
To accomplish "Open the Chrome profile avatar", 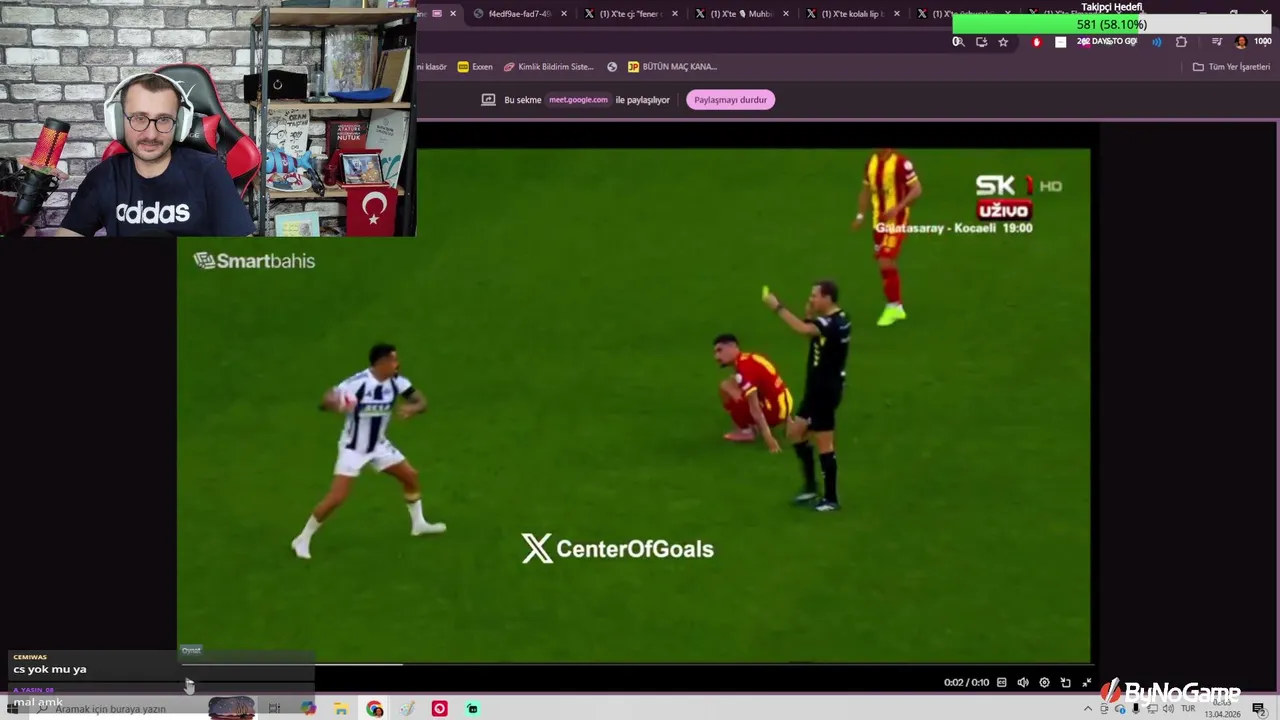I will [x=1241, y=42].
